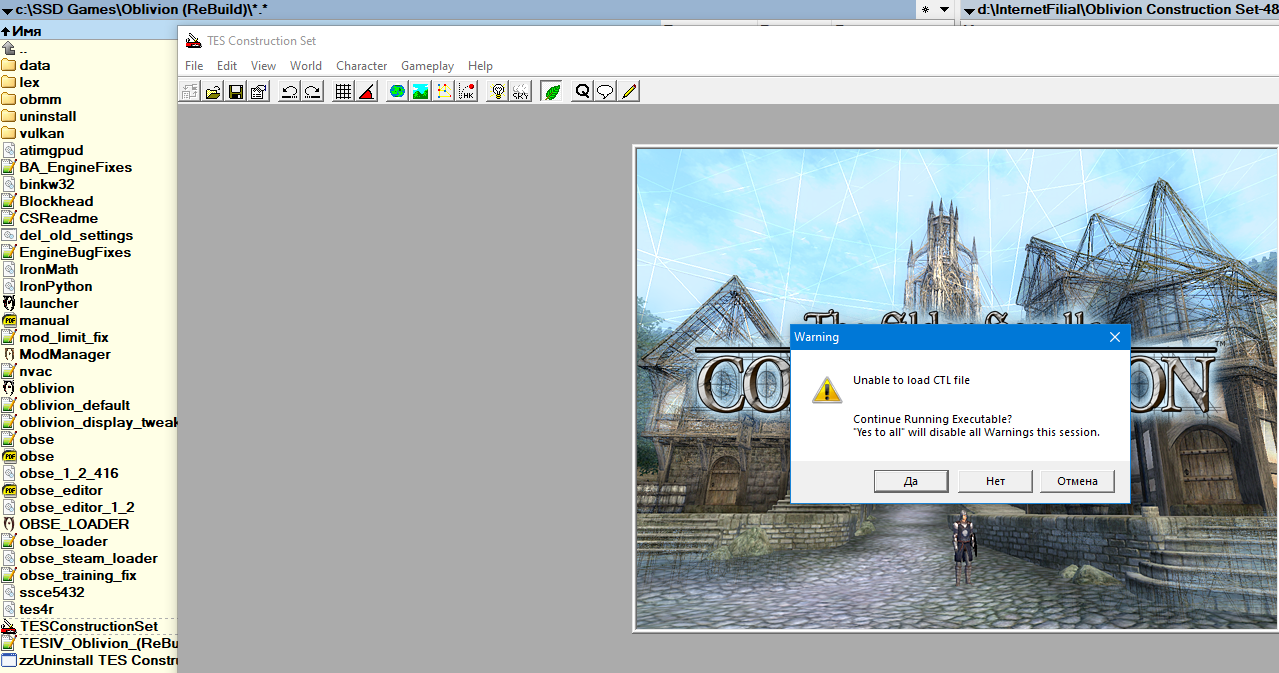Select the CSReadme file
1279x673 pixels.
[58, 218]
